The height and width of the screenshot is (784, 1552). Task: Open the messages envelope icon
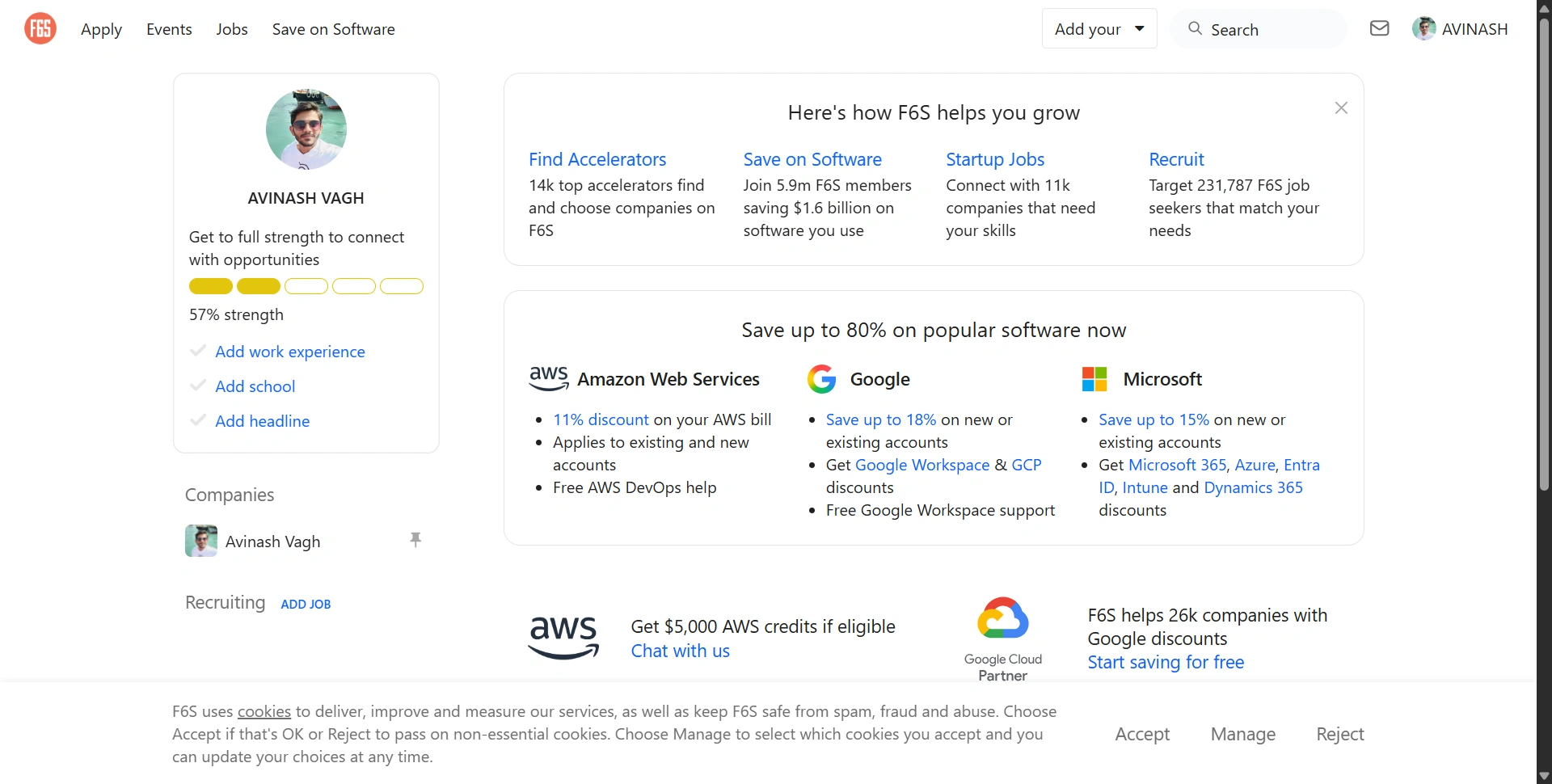pyautogui.click(x=1379, y=29)
